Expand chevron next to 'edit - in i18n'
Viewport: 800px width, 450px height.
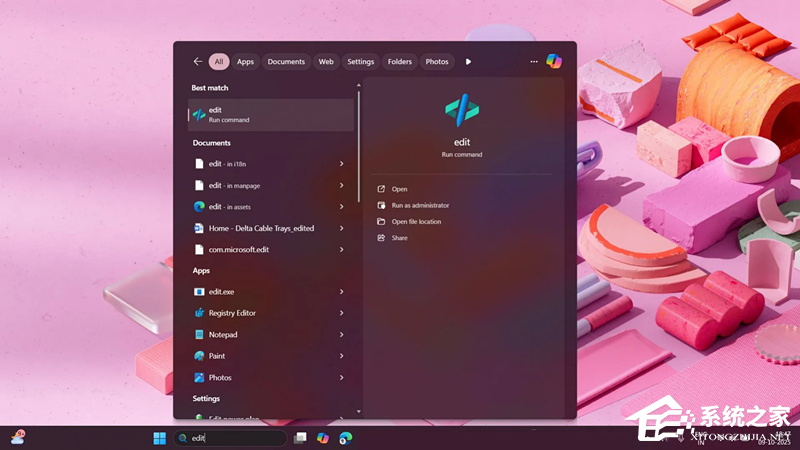(341, 164)
